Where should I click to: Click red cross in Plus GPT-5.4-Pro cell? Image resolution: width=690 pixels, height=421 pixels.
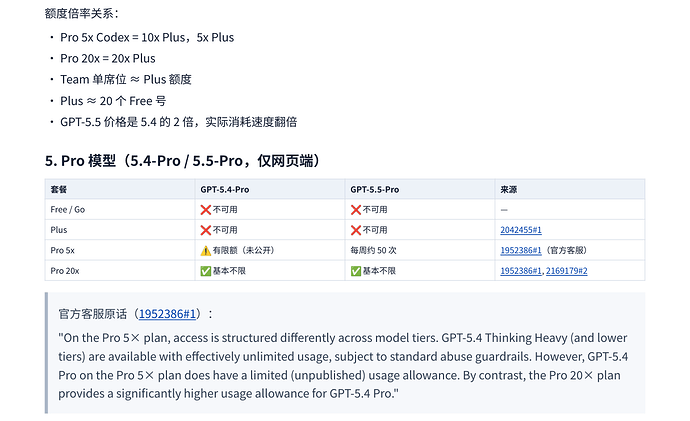[x=206, y=230]
